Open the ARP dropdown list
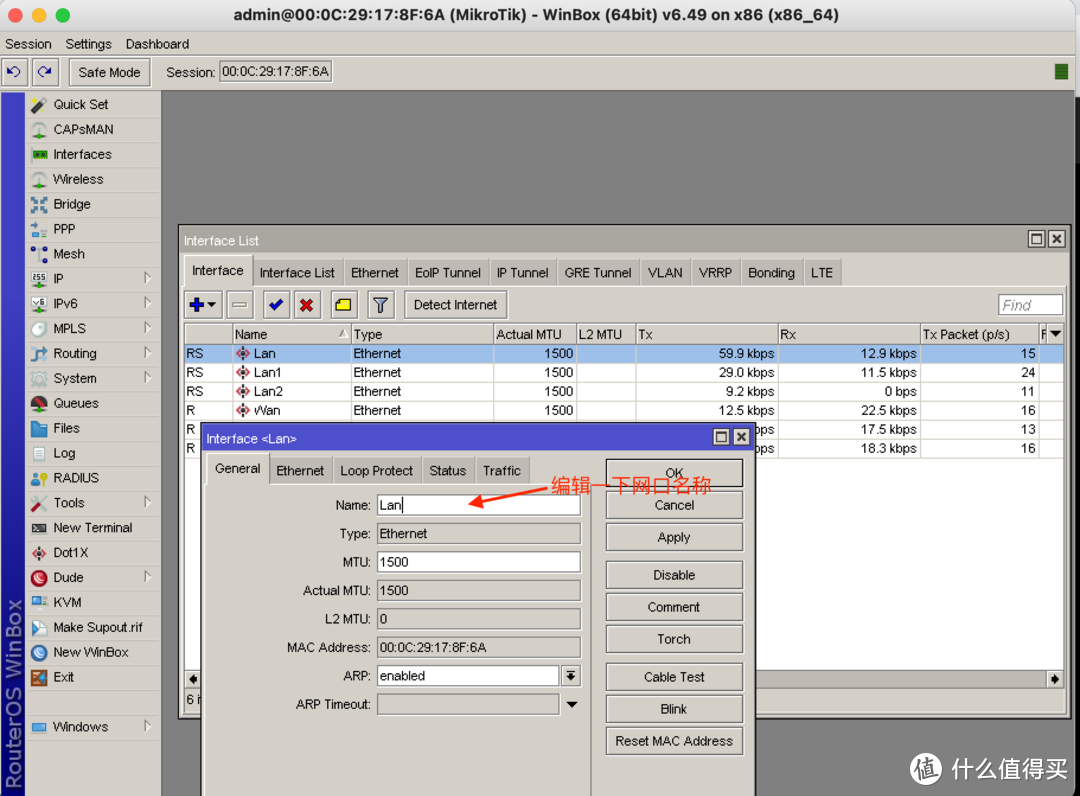 pos(570,676)
